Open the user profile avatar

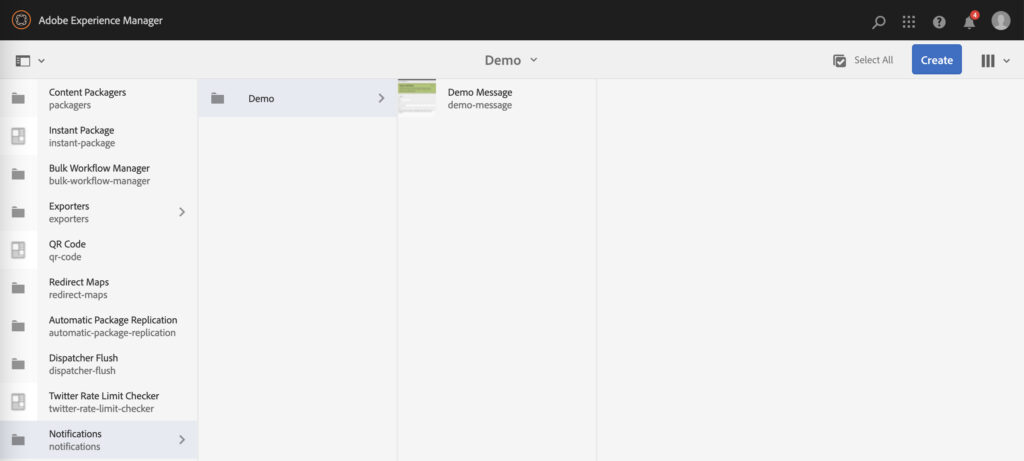click(1000, 21)
